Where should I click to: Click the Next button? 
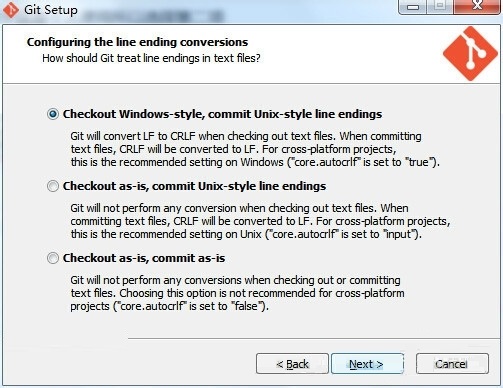pyautogui.click(x=367, y=364)
